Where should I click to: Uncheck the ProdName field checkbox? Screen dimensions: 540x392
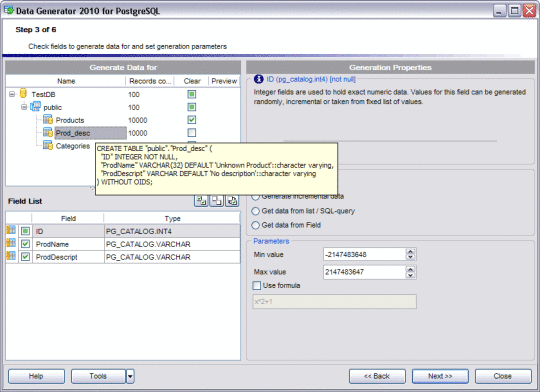tap(25, 244)
